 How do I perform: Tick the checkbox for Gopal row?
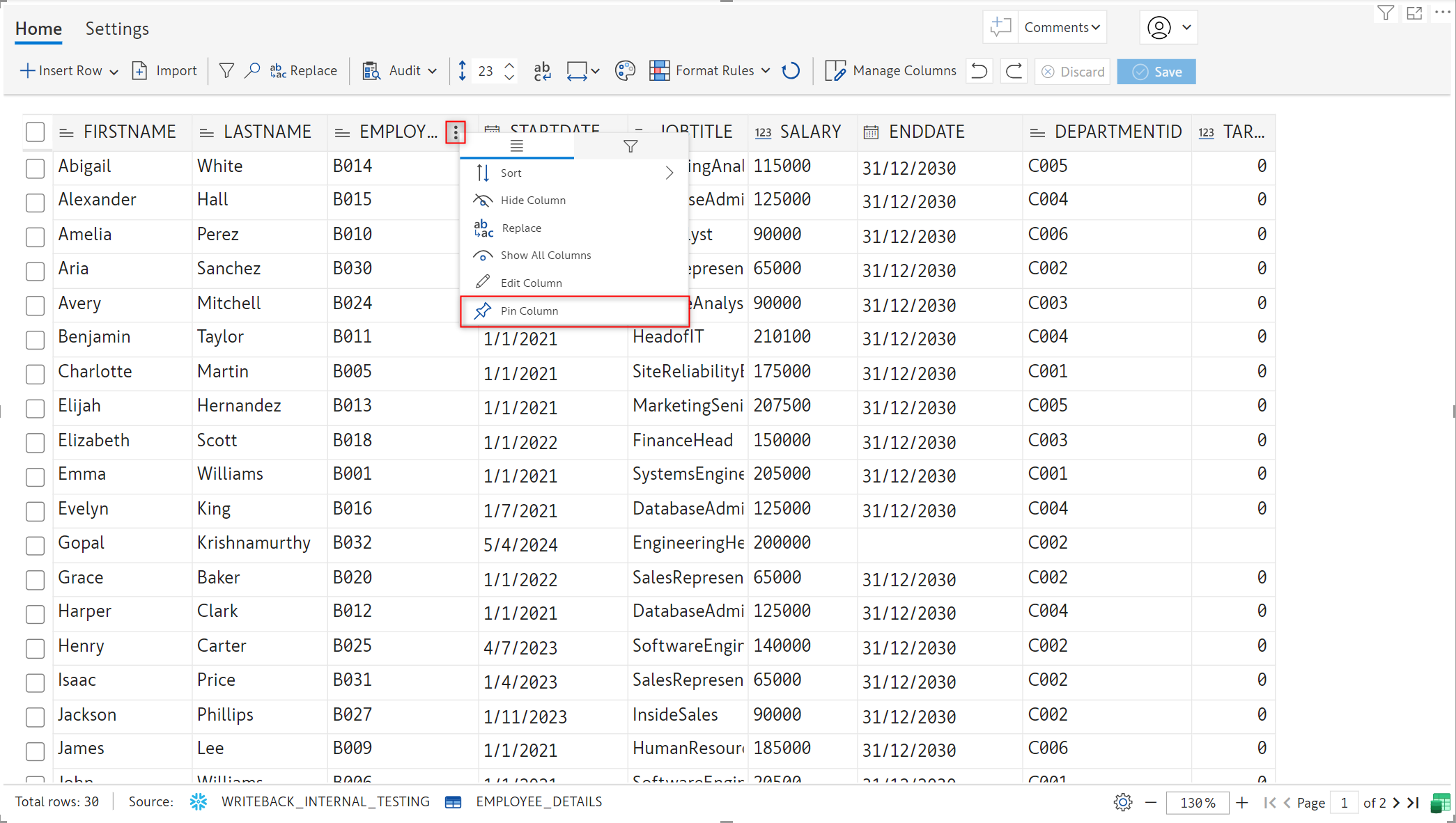[35, 544]
